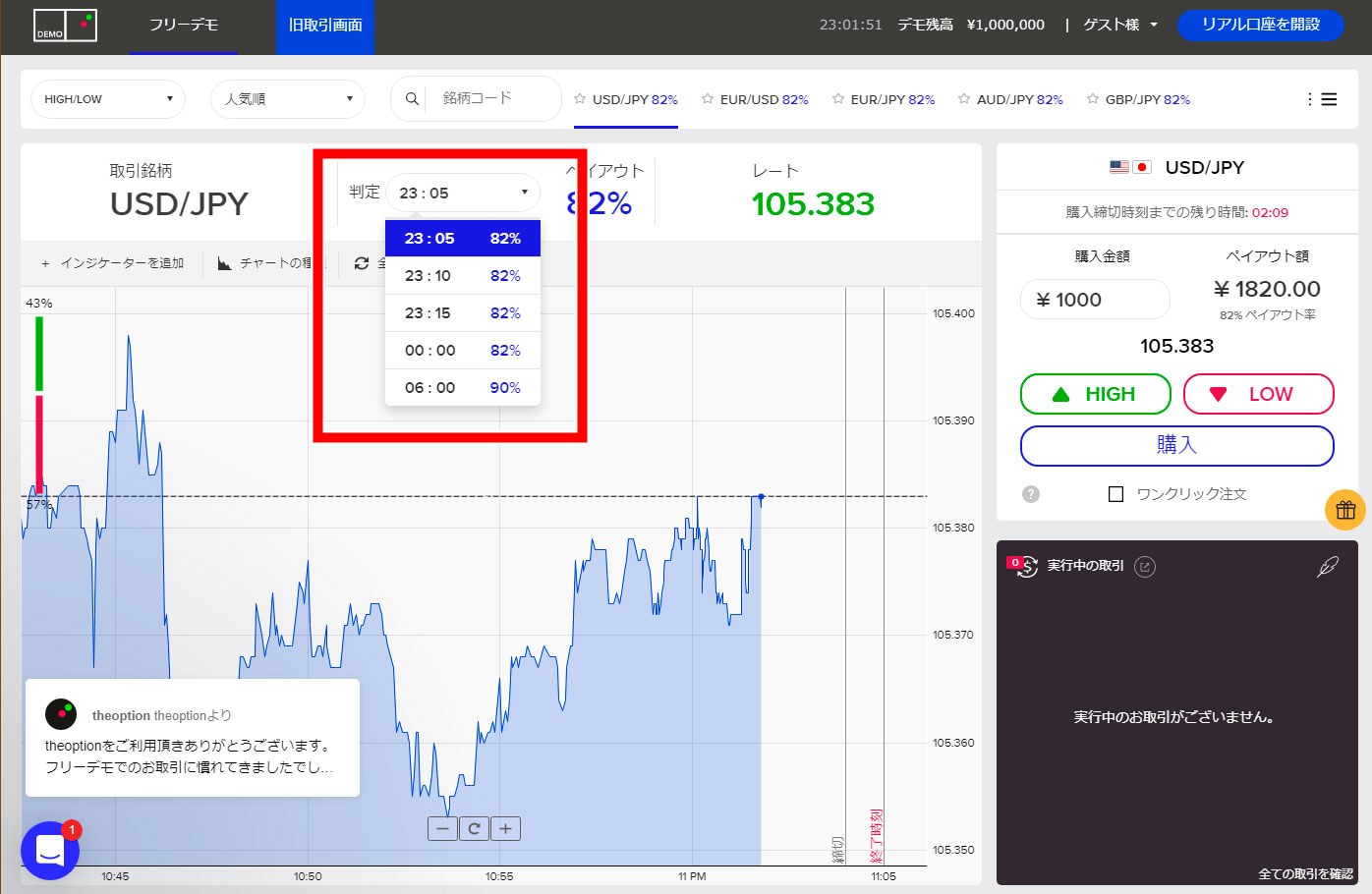Screen dimensions: 1372x894
Task: Select the GBP/JPY 82% asset tab
Action: click(1148, 99)
